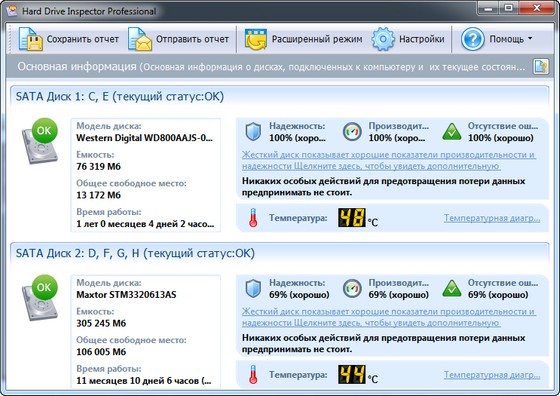The width and height of the screenshot is (560, 396).
Task: Click the Сохранить отчет label text
Action: tap(82, 39)
